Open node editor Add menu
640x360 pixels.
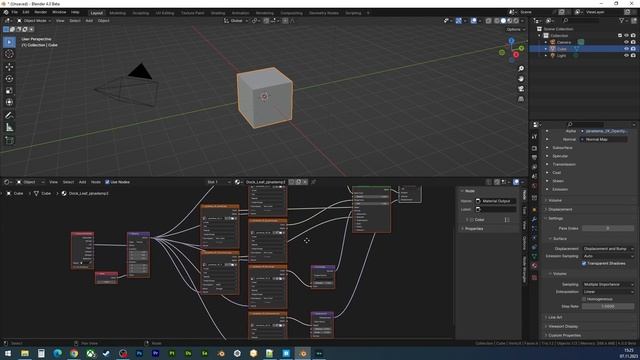tap(82, 182)
